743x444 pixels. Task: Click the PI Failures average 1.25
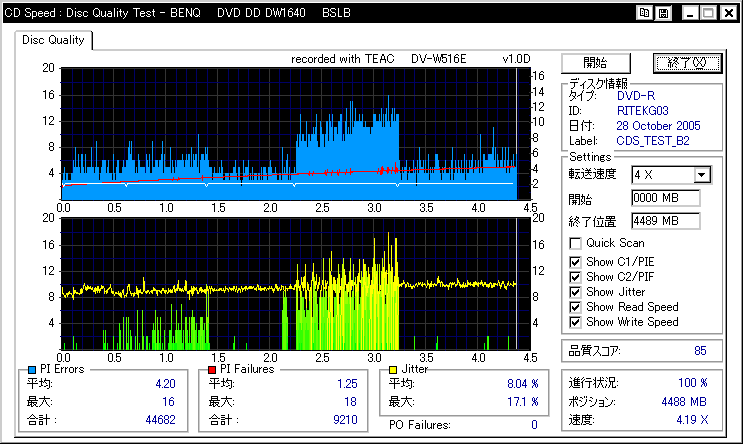click(347, 384)
